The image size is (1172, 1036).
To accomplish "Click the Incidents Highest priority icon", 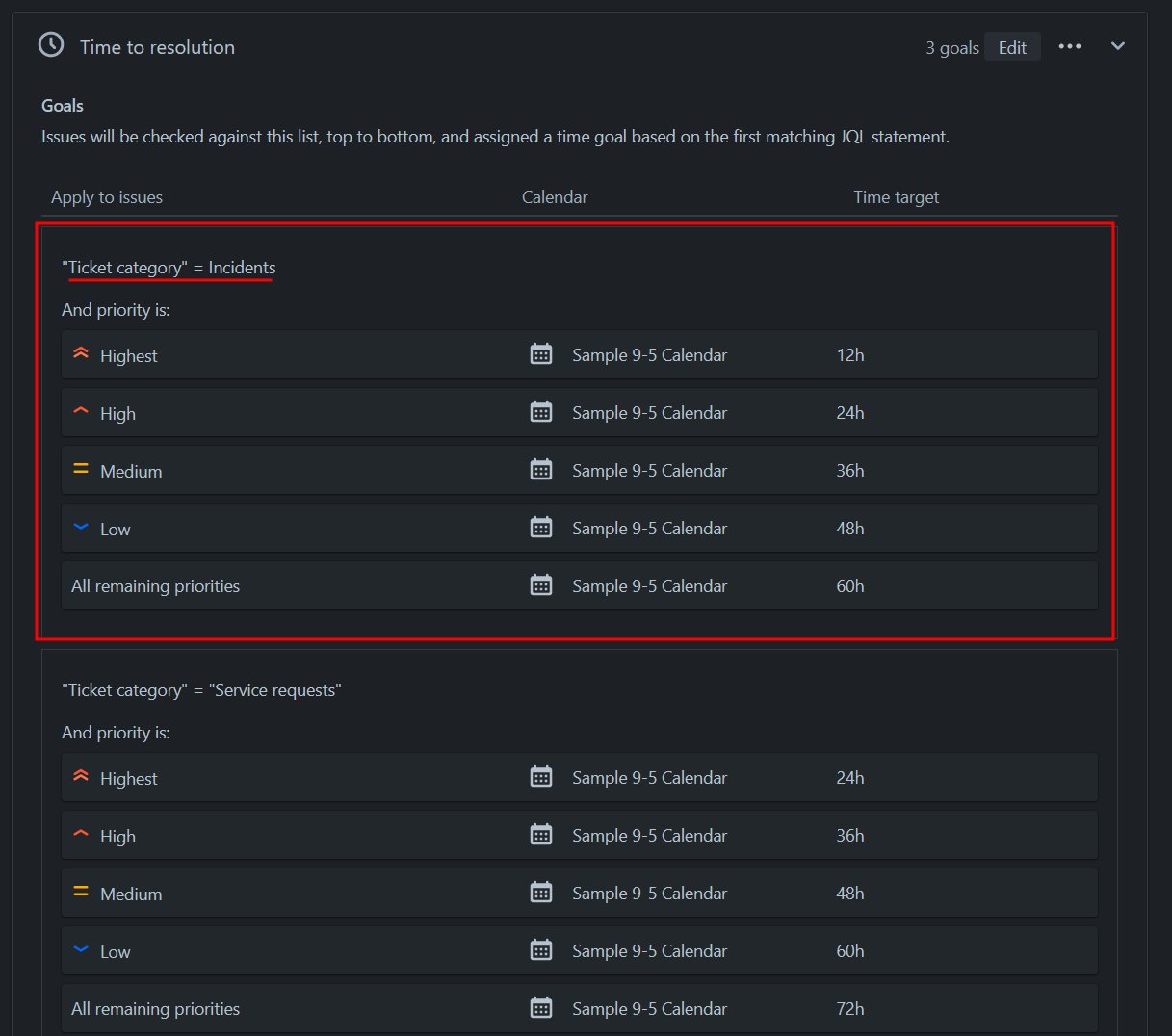I will 81,354.
